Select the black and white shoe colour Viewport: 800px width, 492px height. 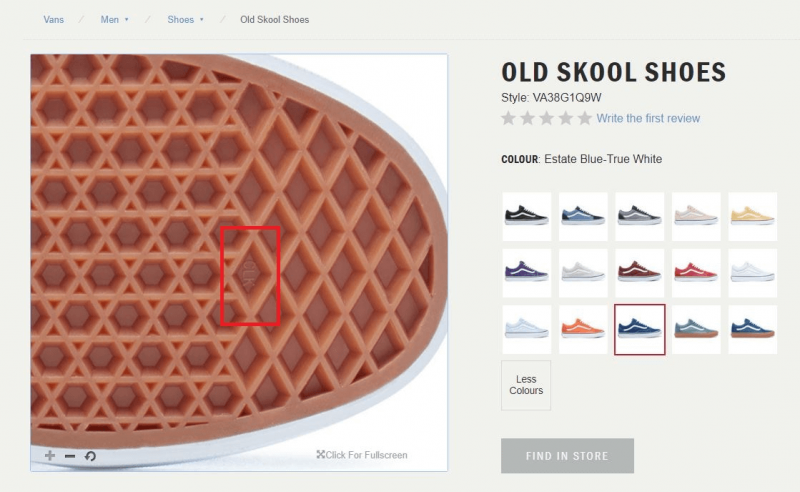pyautogui.click(x=526, y=216)
